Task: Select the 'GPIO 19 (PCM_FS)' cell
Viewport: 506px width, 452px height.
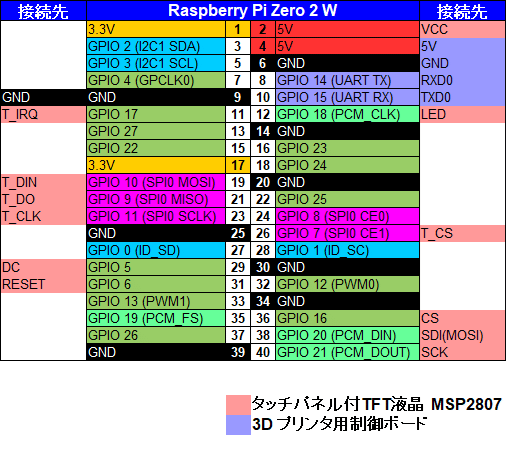Action: (156, 318)
